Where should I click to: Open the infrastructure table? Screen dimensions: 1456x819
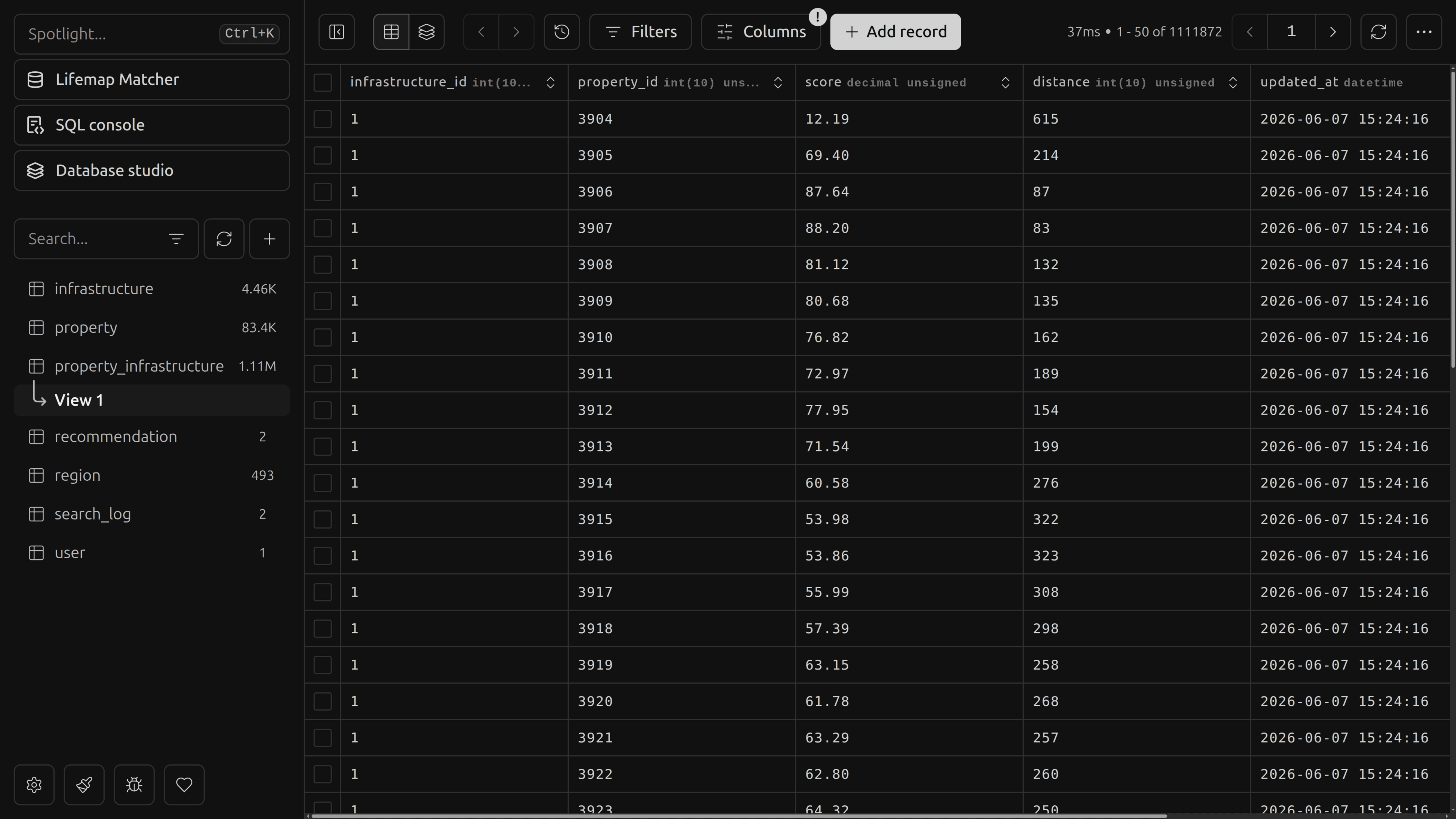(152, 289)
